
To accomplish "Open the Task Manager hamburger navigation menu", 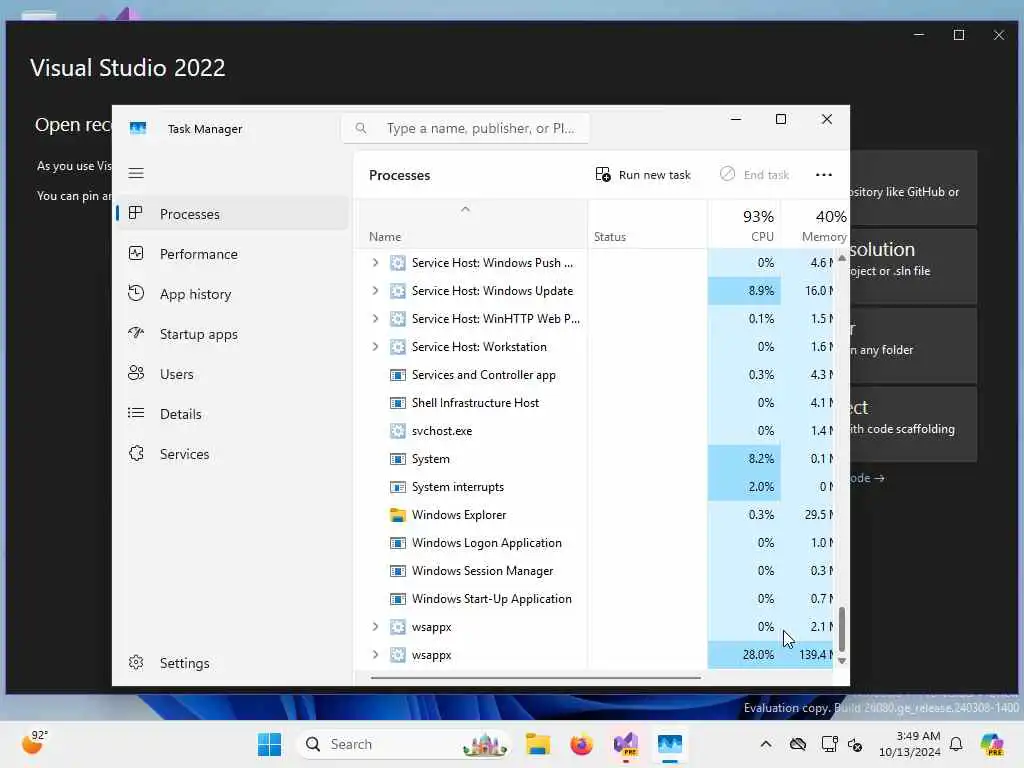I will (x=136, y=173).
